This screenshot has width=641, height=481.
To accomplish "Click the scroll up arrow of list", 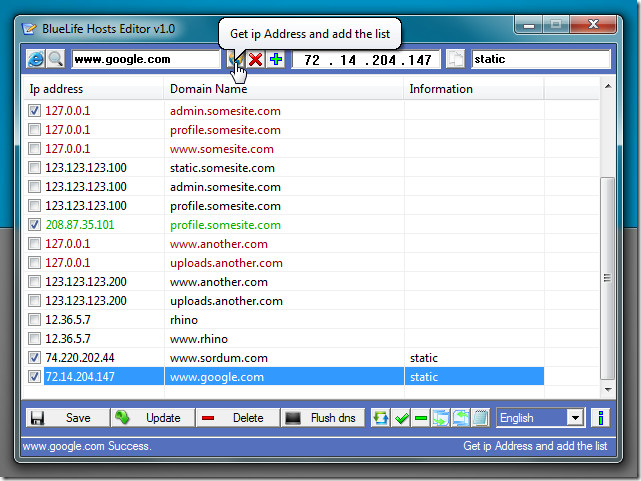I will pos(608,86).
